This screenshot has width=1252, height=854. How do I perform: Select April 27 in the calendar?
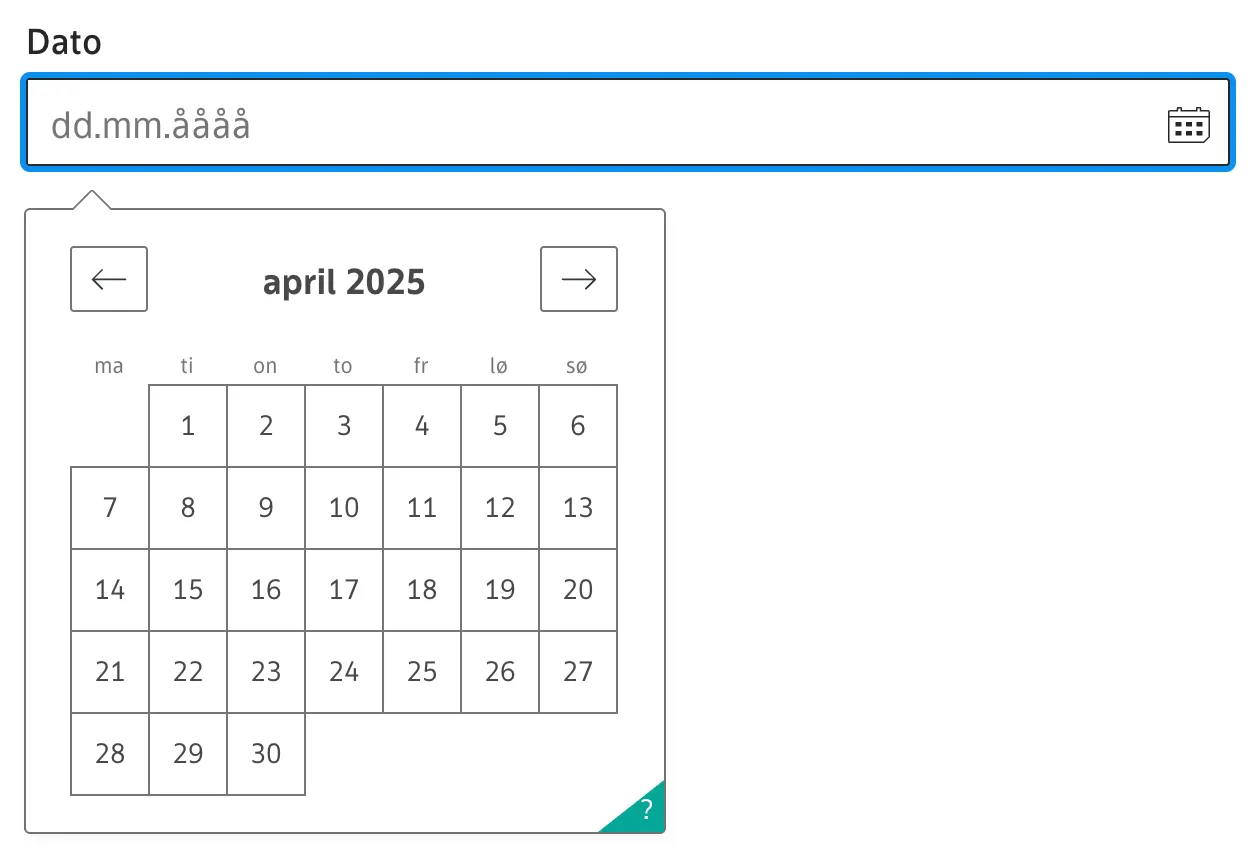click(x=578, y=672)
